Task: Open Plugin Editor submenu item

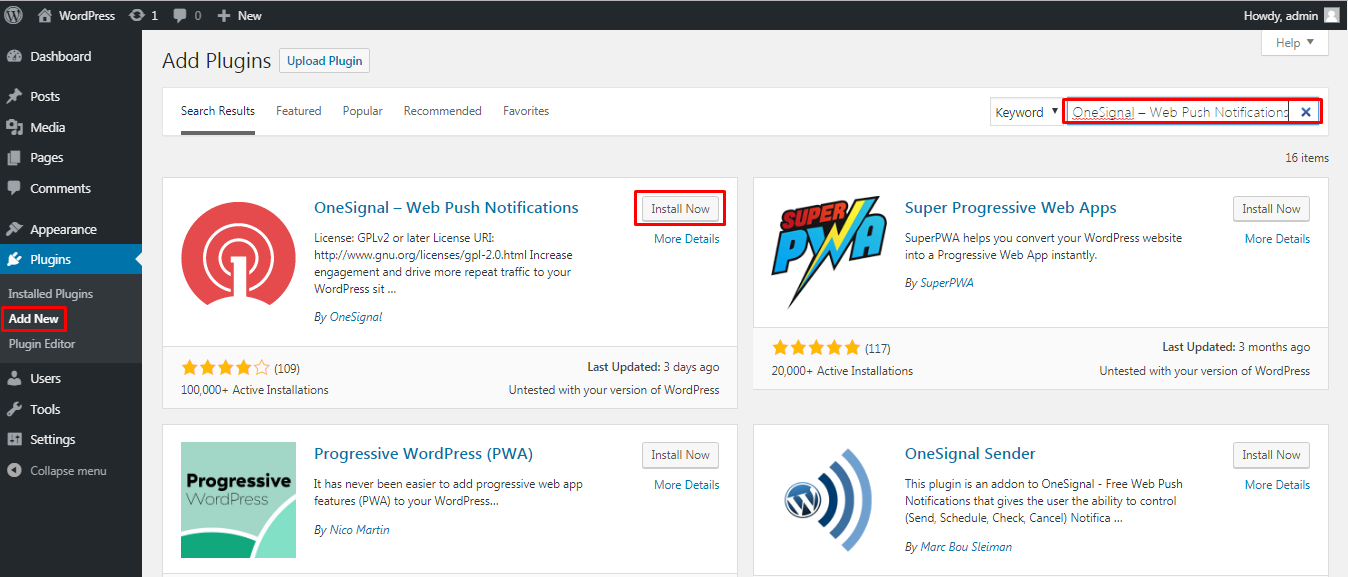Action: point(42,344)
